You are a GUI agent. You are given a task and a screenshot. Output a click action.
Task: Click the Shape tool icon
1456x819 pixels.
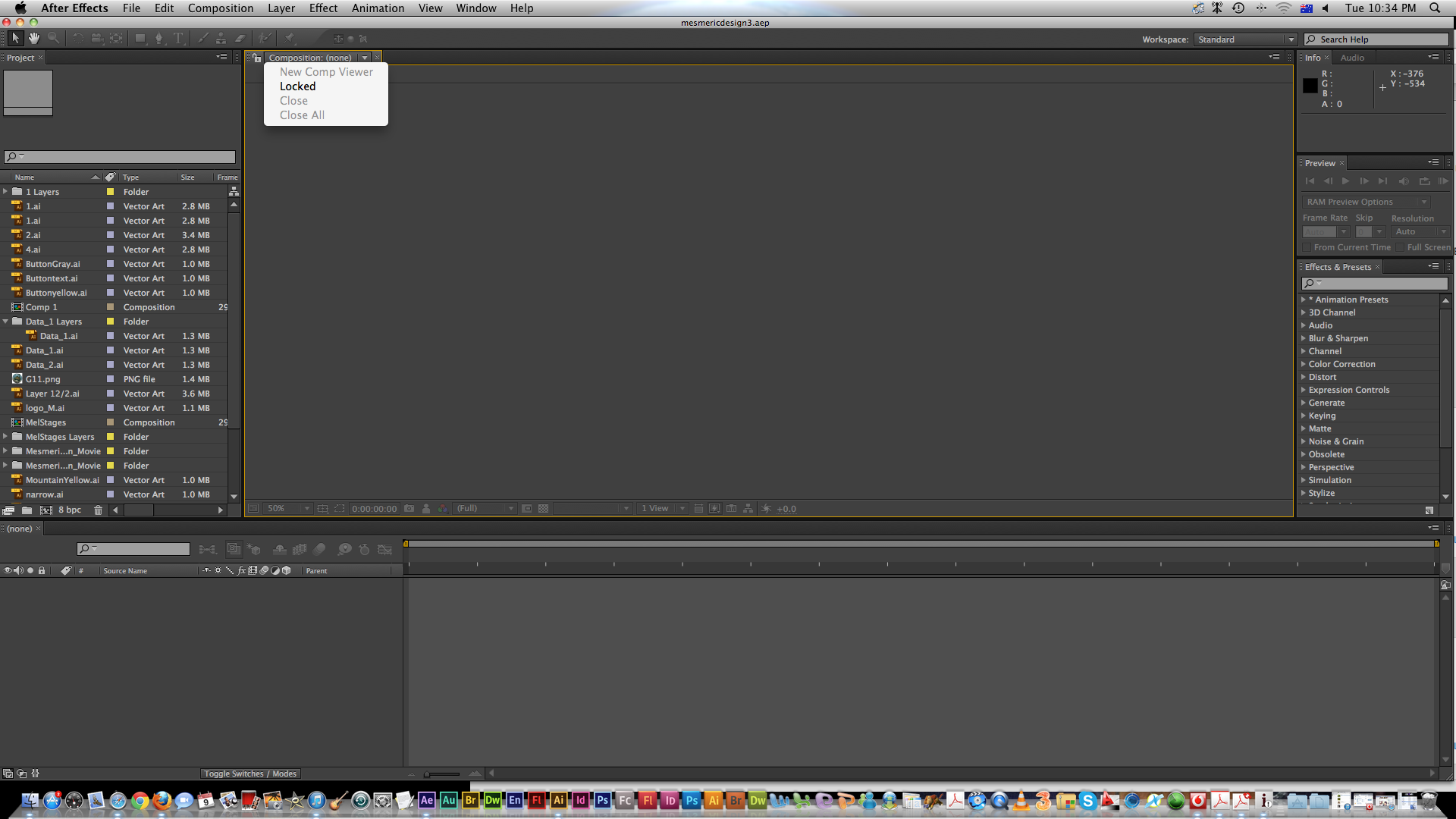[x=138, y=38]
